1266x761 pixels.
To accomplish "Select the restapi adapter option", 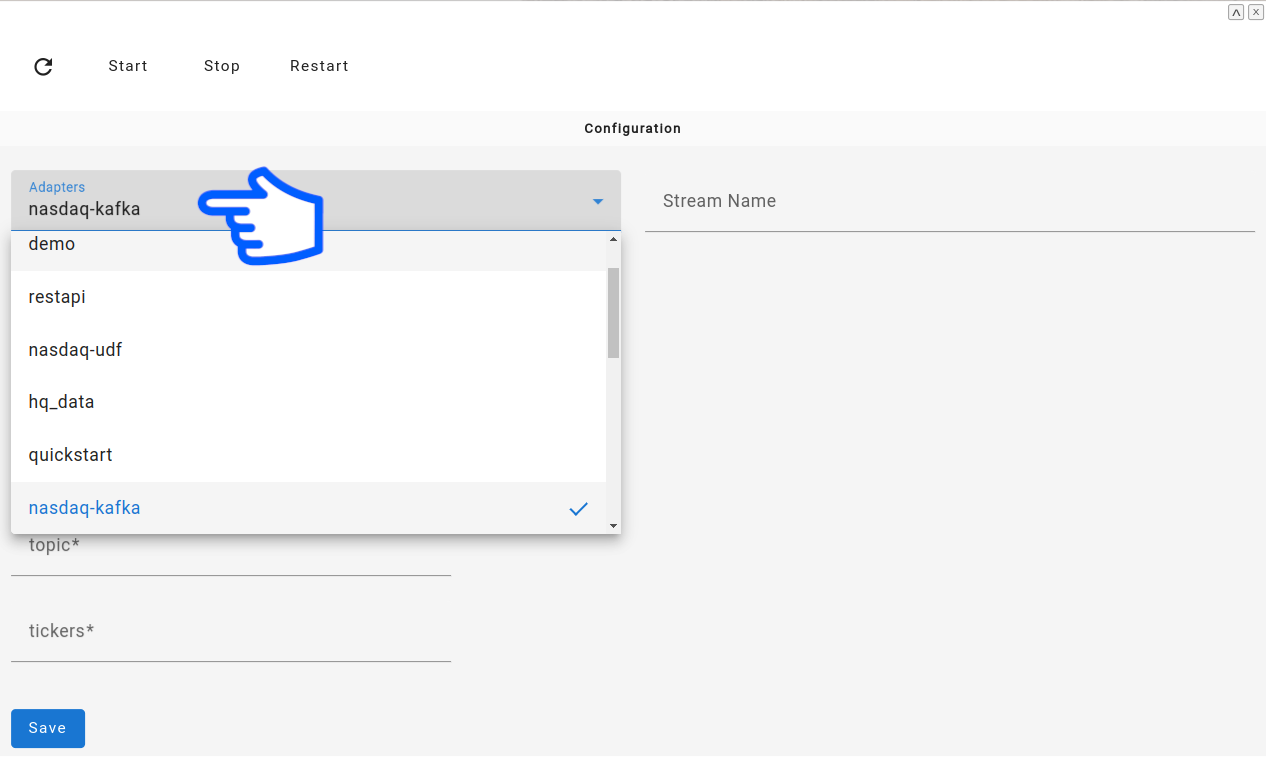I will pyautogui.click(x=57, y=296).
